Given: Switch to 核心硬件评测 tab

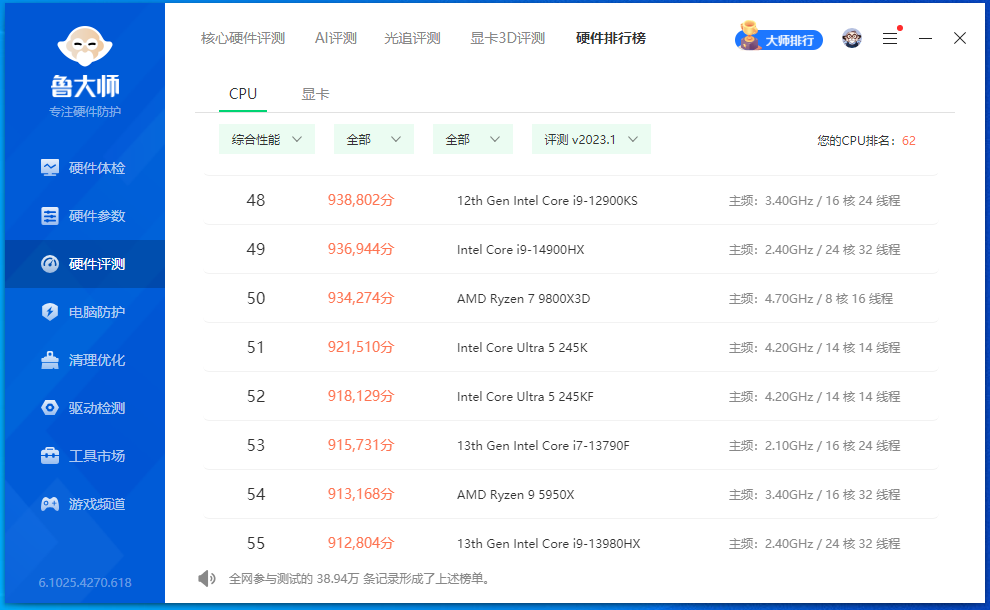Looking at the screenshot, I should pyautogui.click(x=243, y=39).
